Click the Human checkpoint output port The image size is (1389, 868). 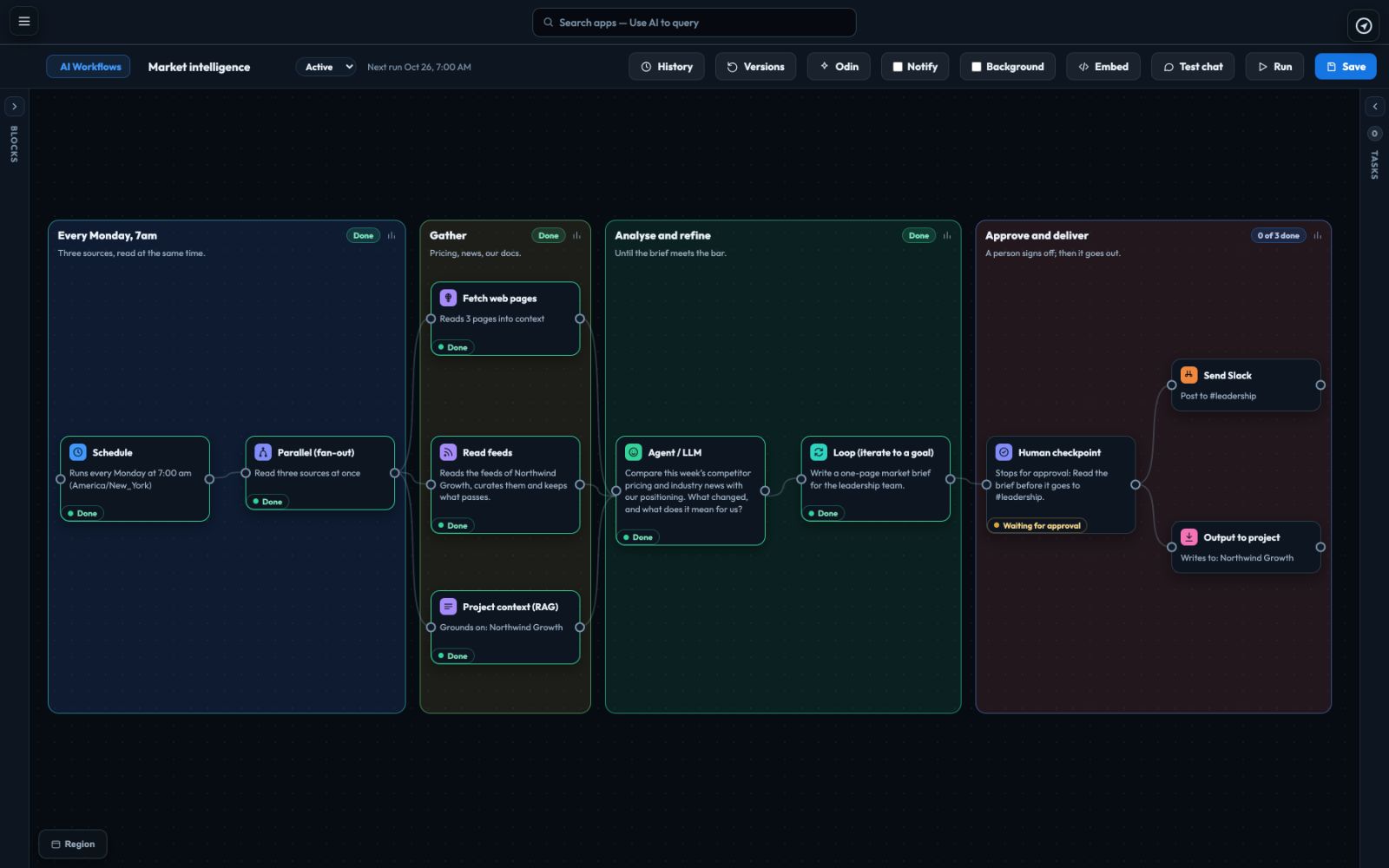1136,484
